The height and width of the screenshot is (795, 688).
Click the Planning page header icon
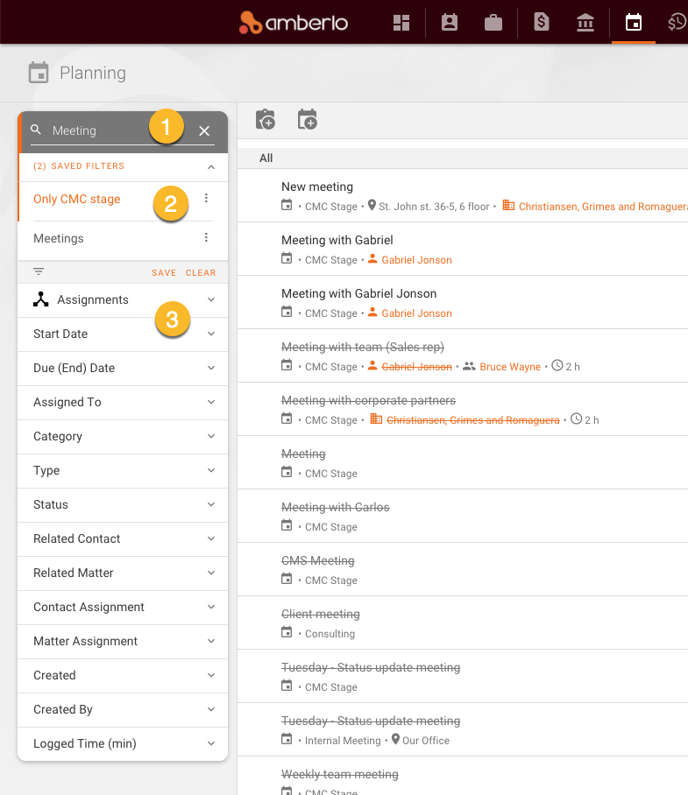click(x=39, y=73)
